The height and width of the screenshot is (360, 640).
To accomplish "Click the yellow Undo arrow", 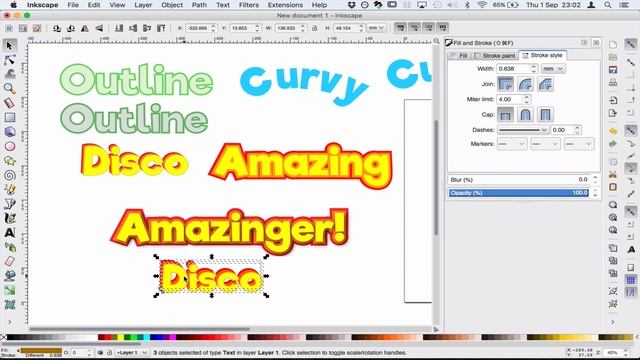I will (613, 131).
